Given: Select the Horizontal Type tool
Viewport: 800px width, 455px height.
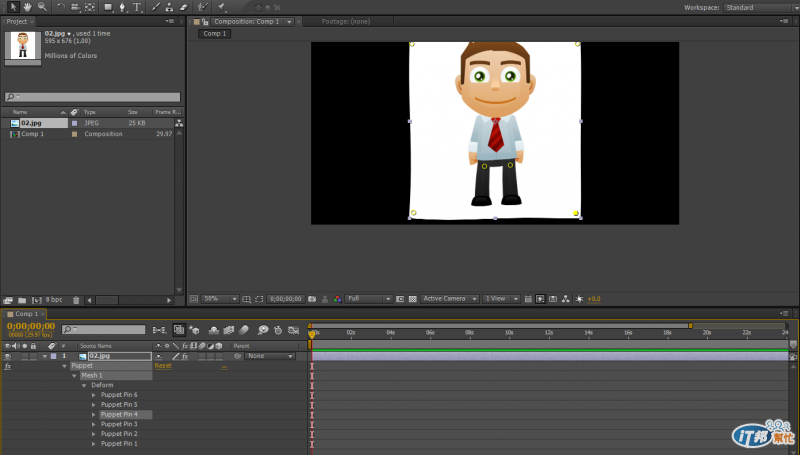Looking at the screenshot, I should pos(136,7).
